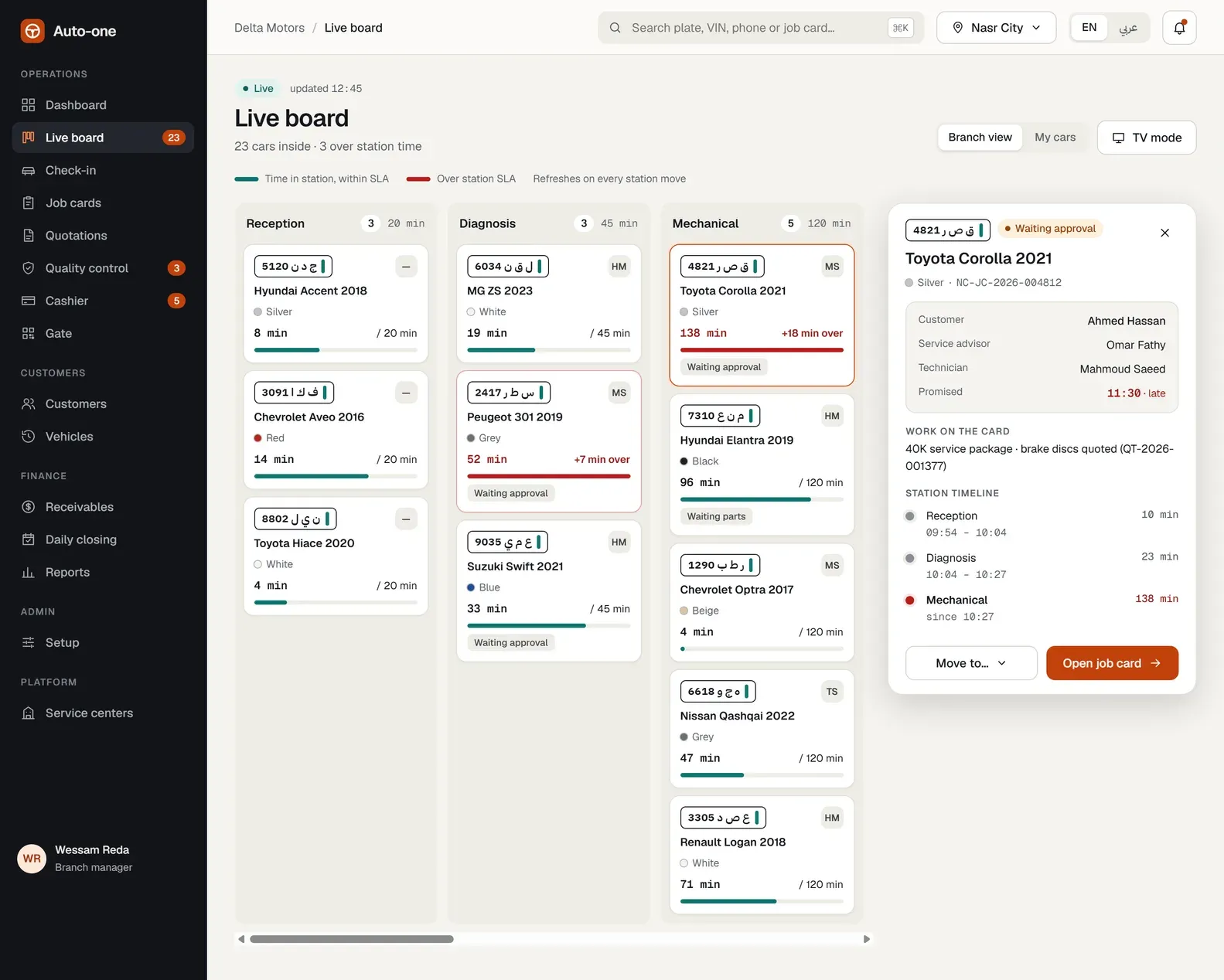Open Setup under Admin
Viewport: 1224px width, 980px height.
point(103,642)
